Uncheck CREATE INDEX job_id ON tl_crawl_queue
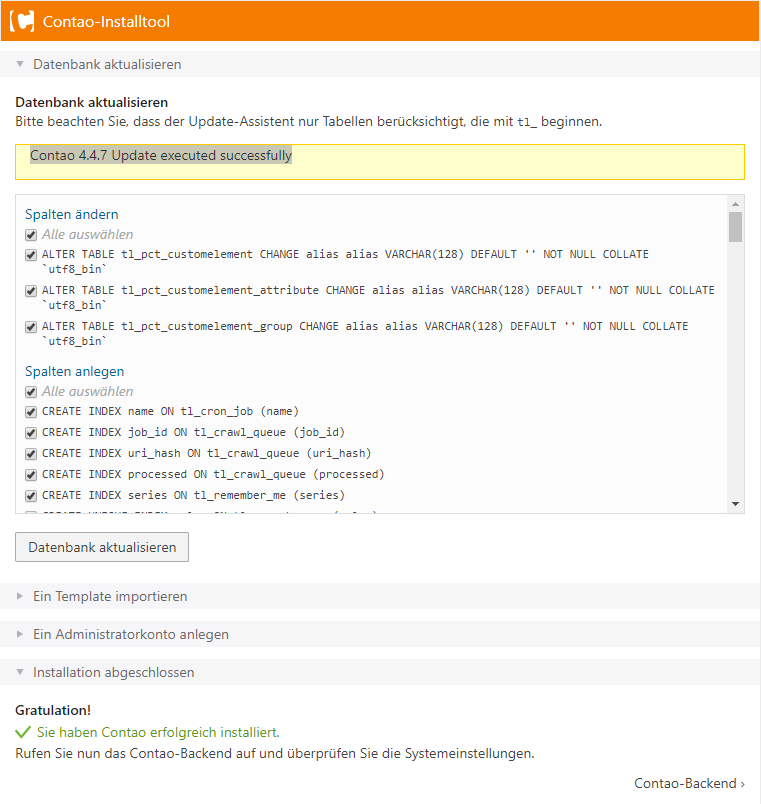Screen dimensions: 761x804 (x=31, y=433)
